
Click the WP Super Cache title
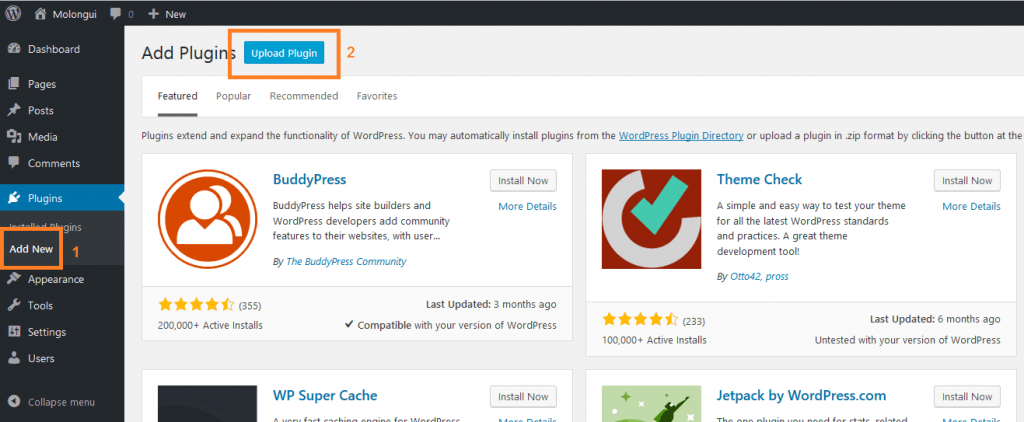pyautogui.click(x=325, y=395)
